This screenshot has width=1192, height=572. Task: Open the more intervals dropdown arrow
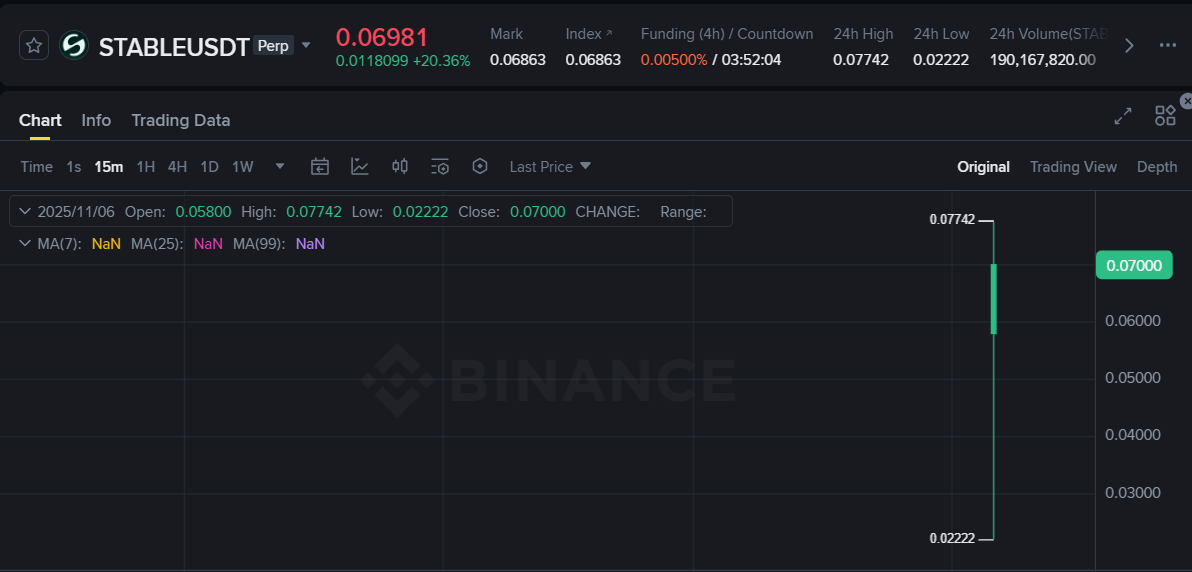[280, 166]
